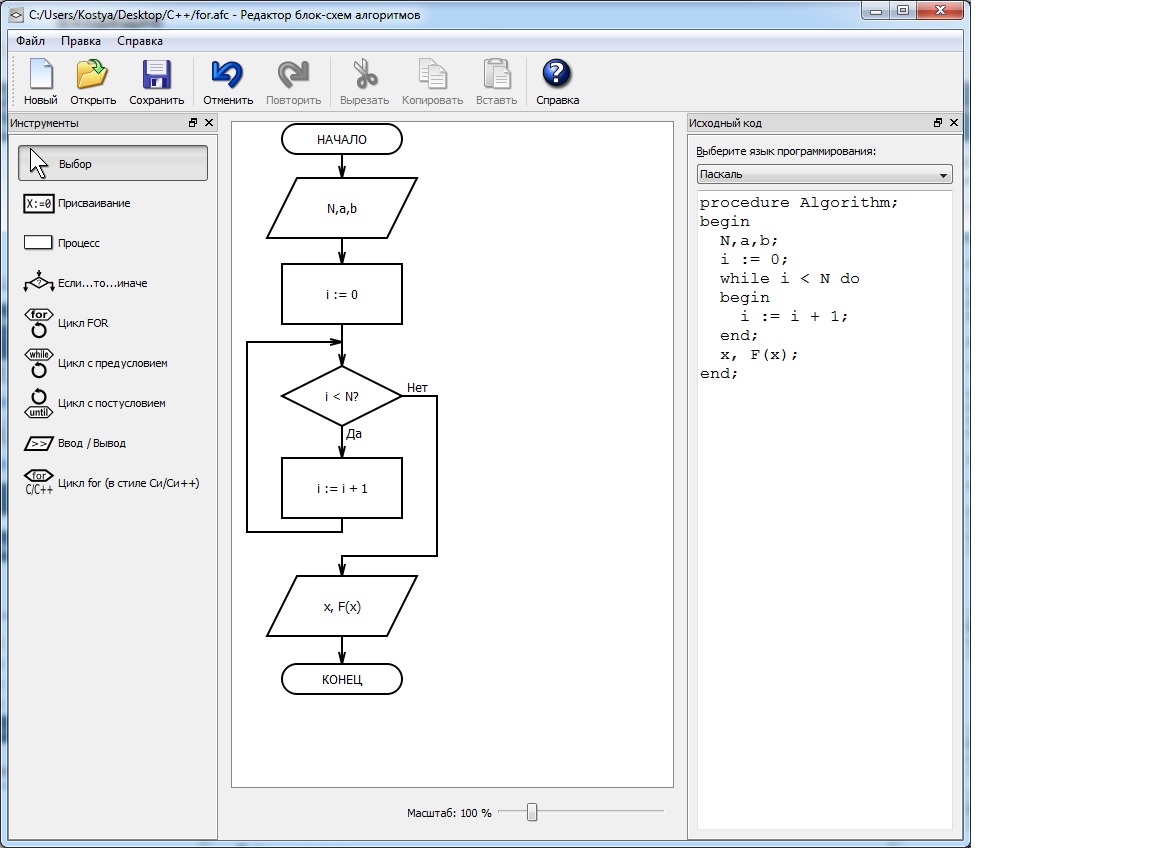Open help via the Справка toolbar icon

tap(557, 82)
